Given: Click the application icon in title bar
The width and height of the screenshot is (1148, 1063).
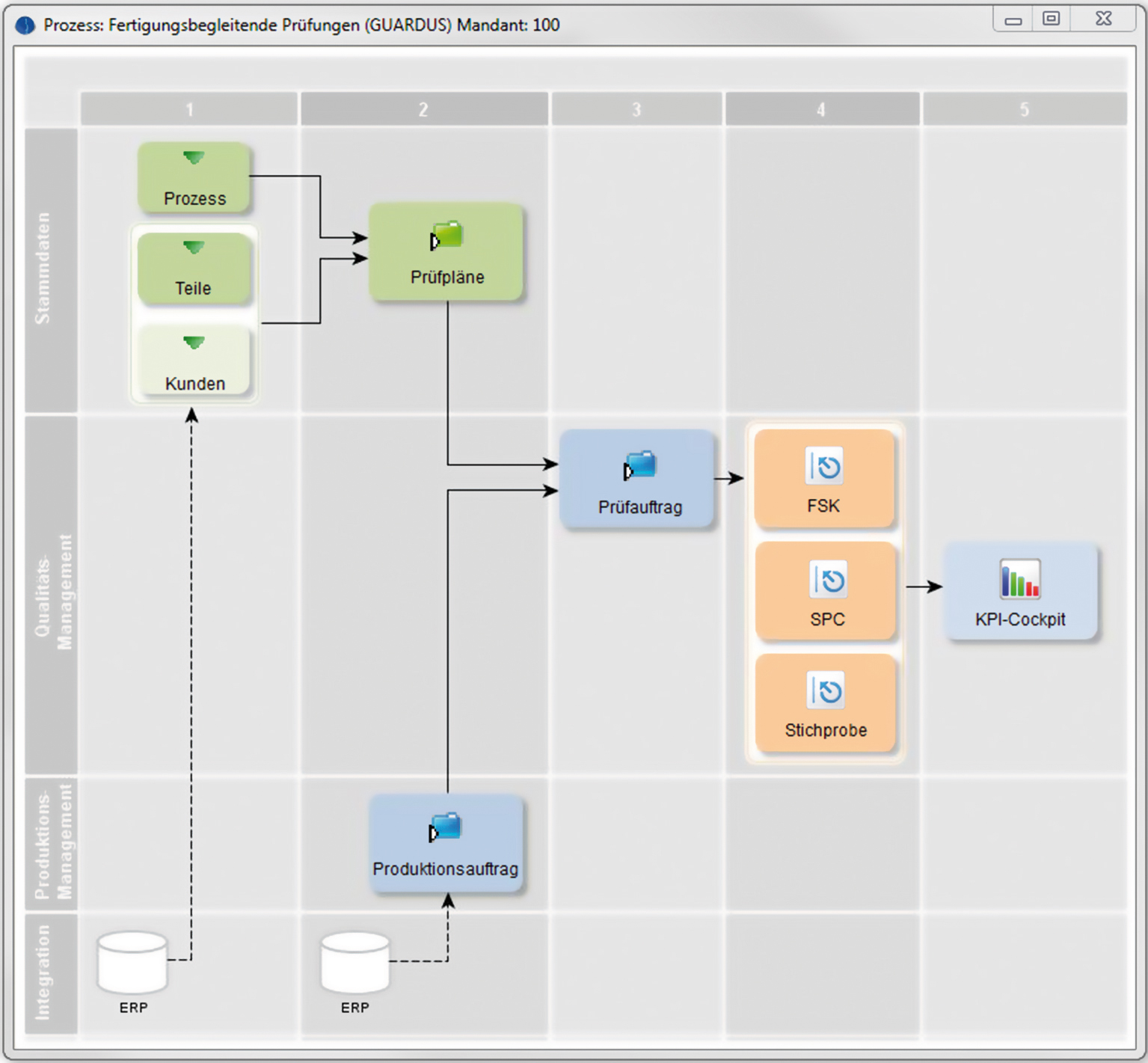Looking at the screenshot, I should [x=25, y=25].
